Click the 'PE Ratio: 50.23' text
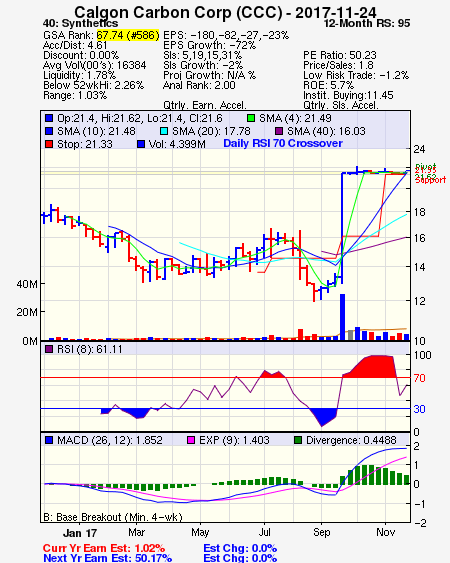The image size is (450, 563). [340, 55]
